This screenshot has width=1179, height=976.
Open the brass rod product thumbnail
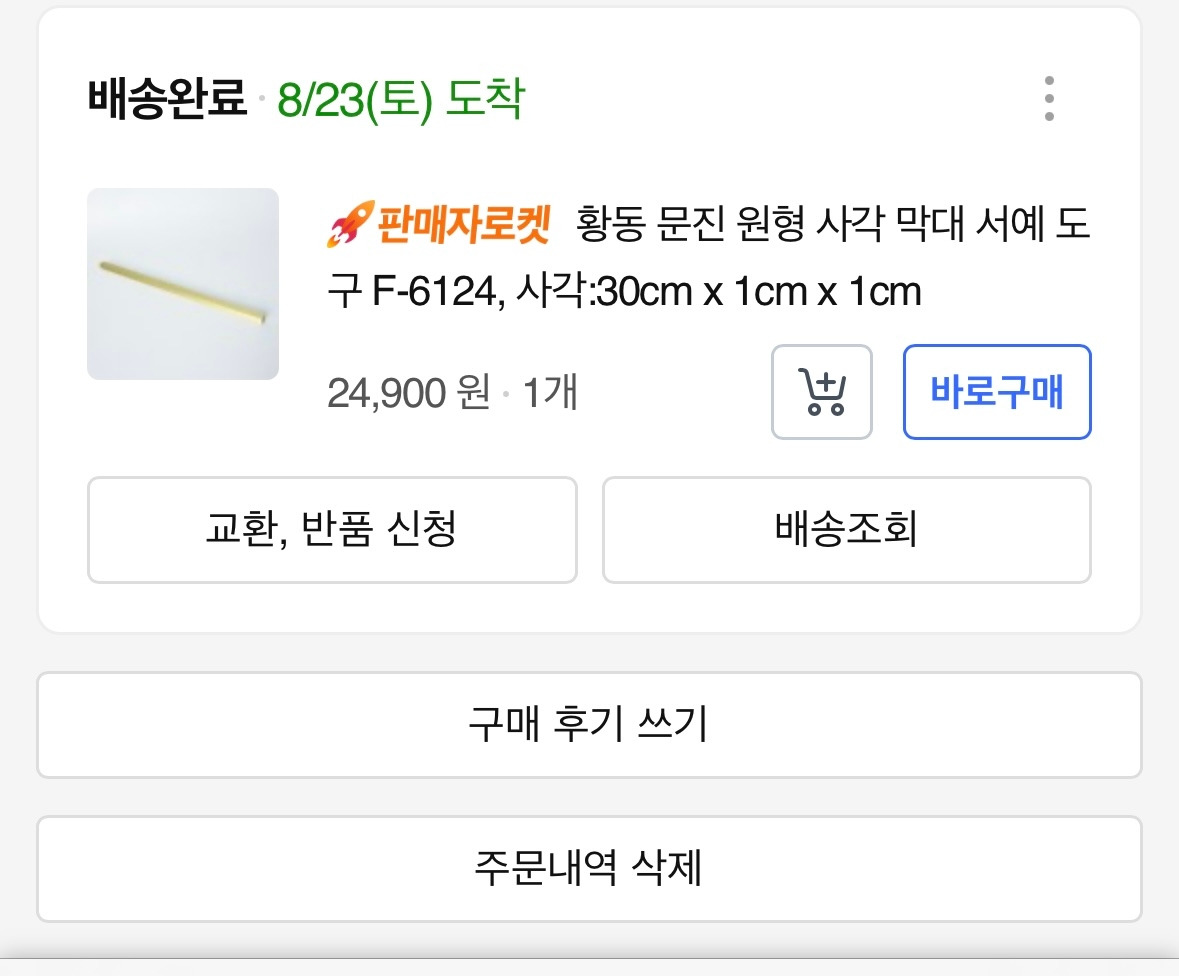click(x=183, y=284)
